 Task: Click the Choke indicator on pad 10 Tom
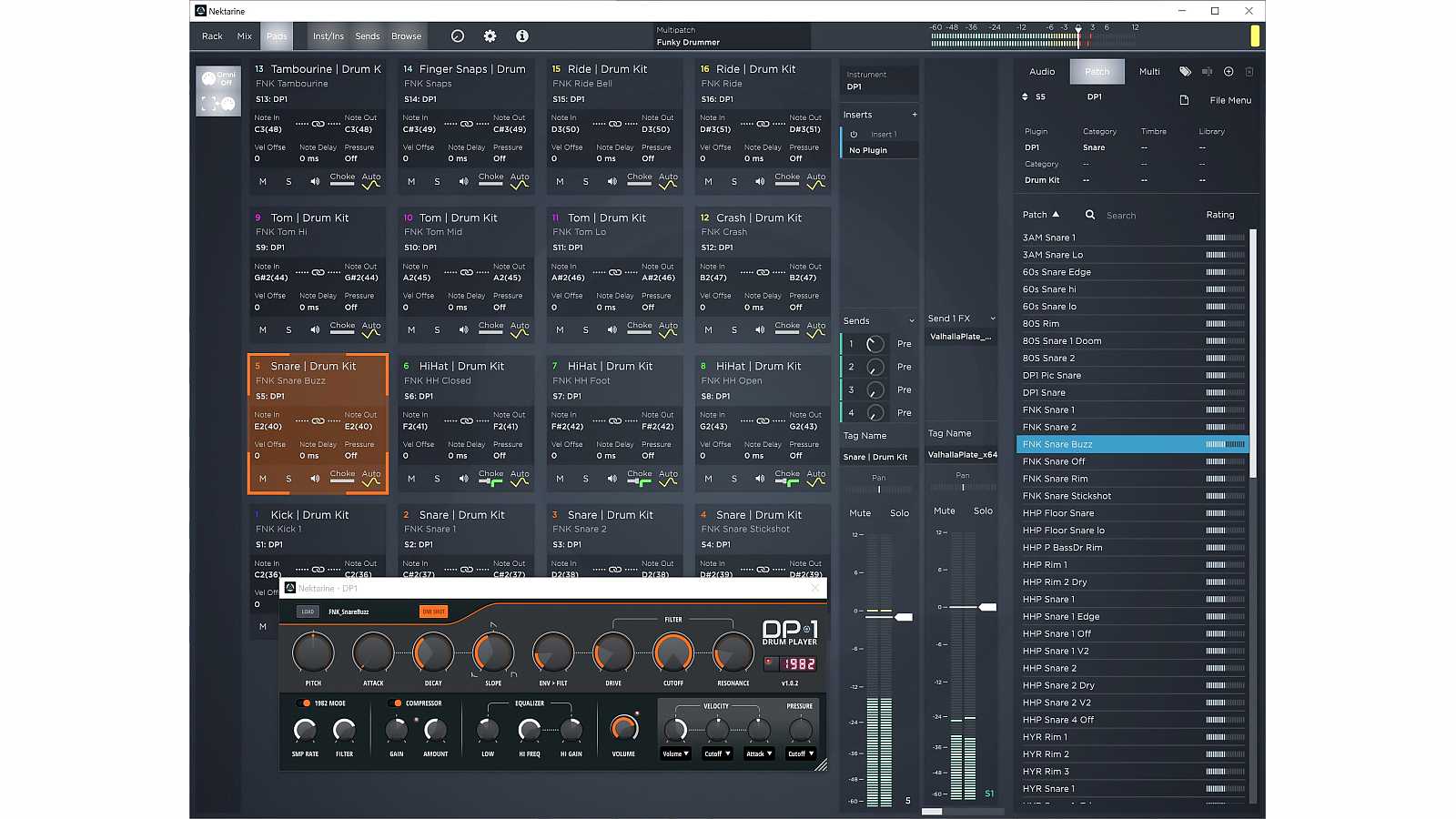[490, 330]
